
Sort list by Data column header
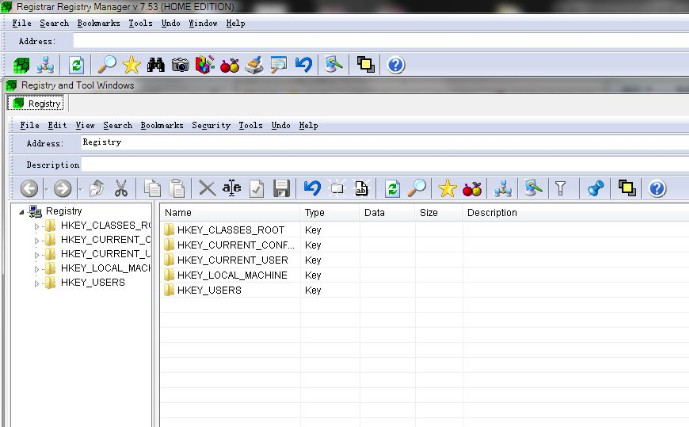387,213
